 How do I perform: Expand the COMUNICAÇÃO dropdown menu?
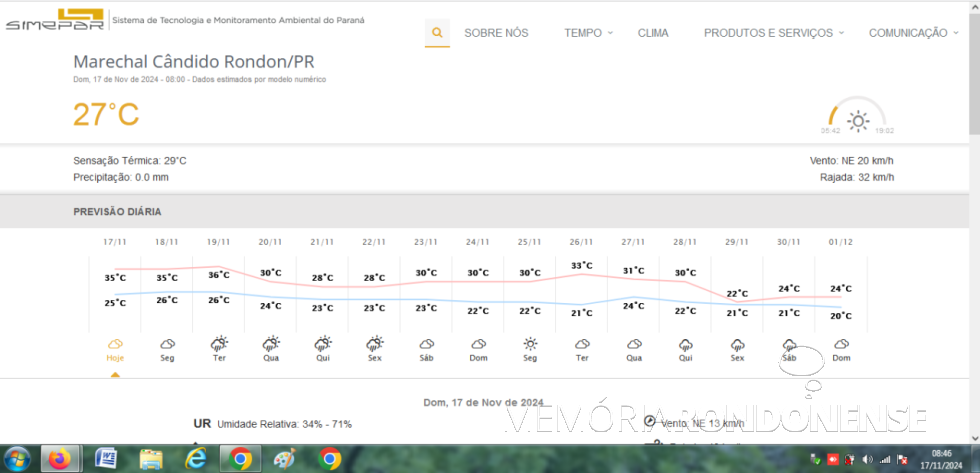(912, 33)
